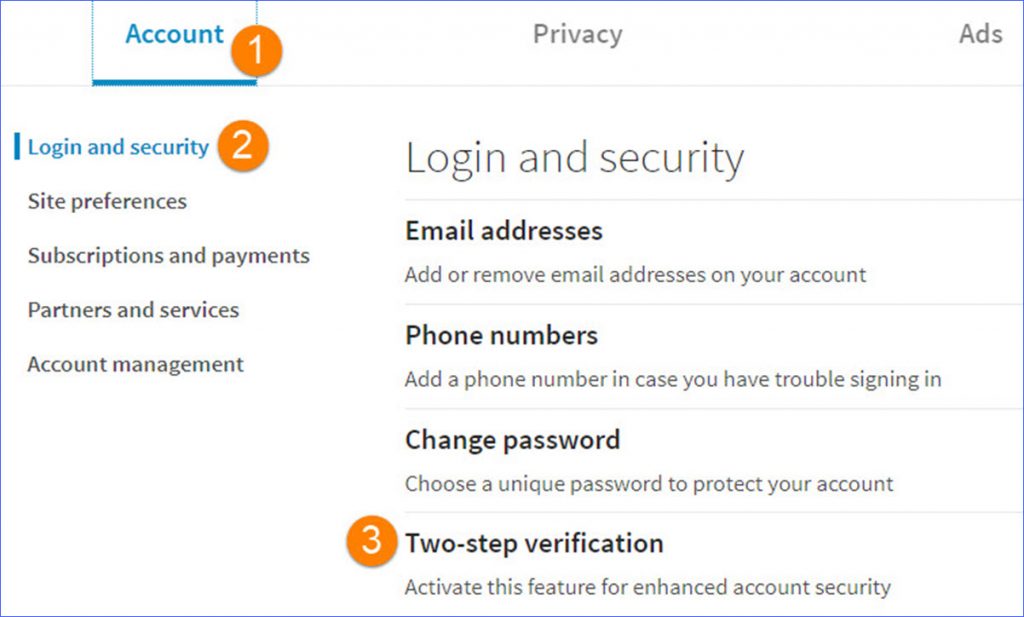
Task: Open Partners and services settings
Action: 132,310
